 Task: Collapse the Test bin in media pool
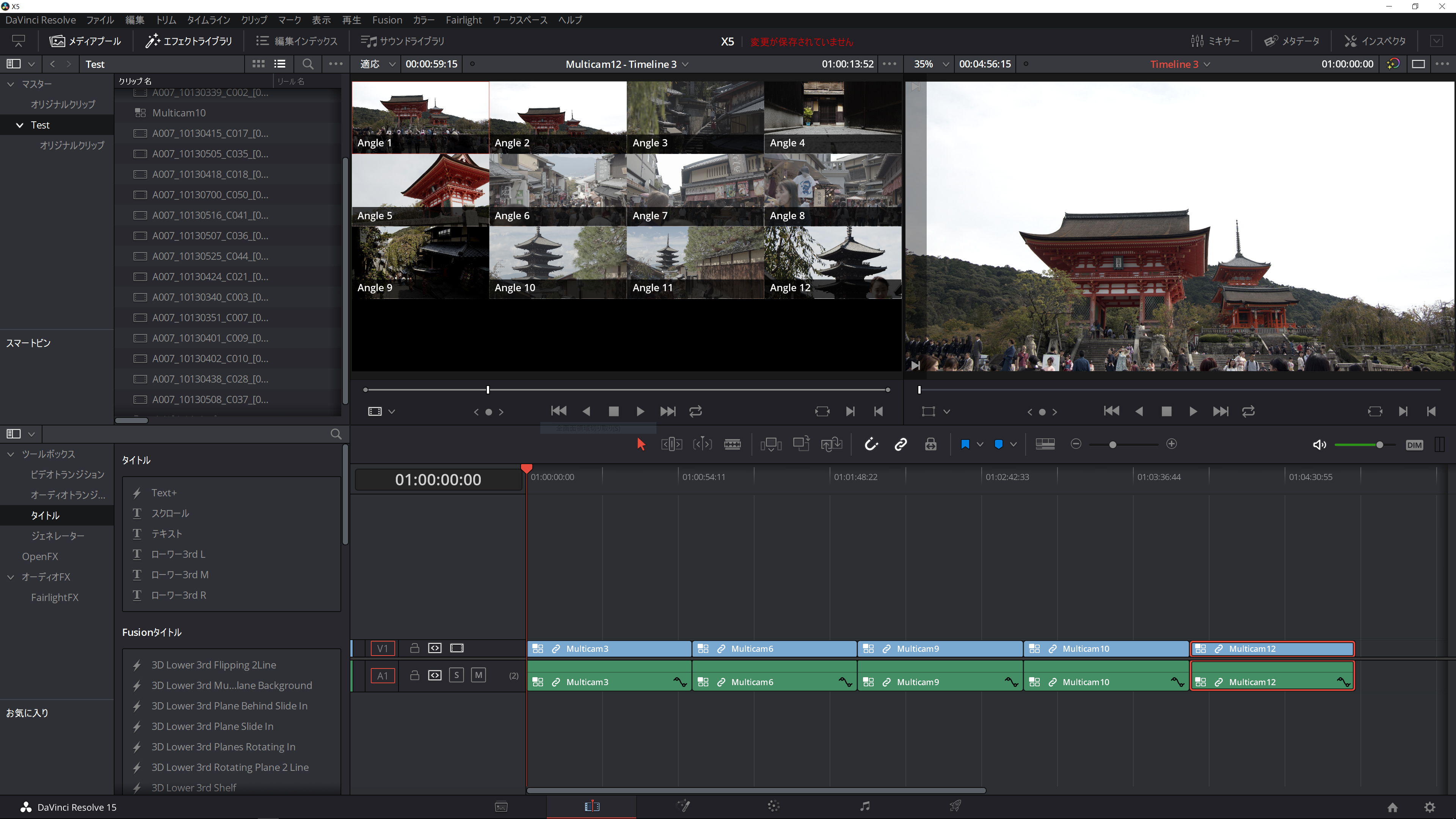point(20,124)
